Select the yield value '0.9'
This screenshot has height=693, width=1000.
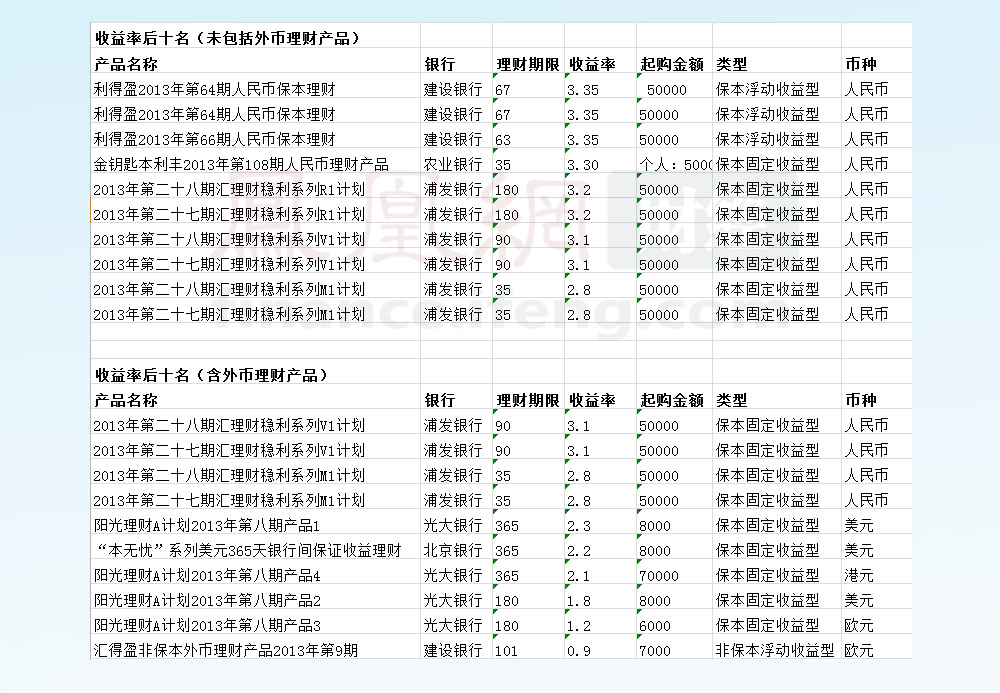tap(579, 651)
